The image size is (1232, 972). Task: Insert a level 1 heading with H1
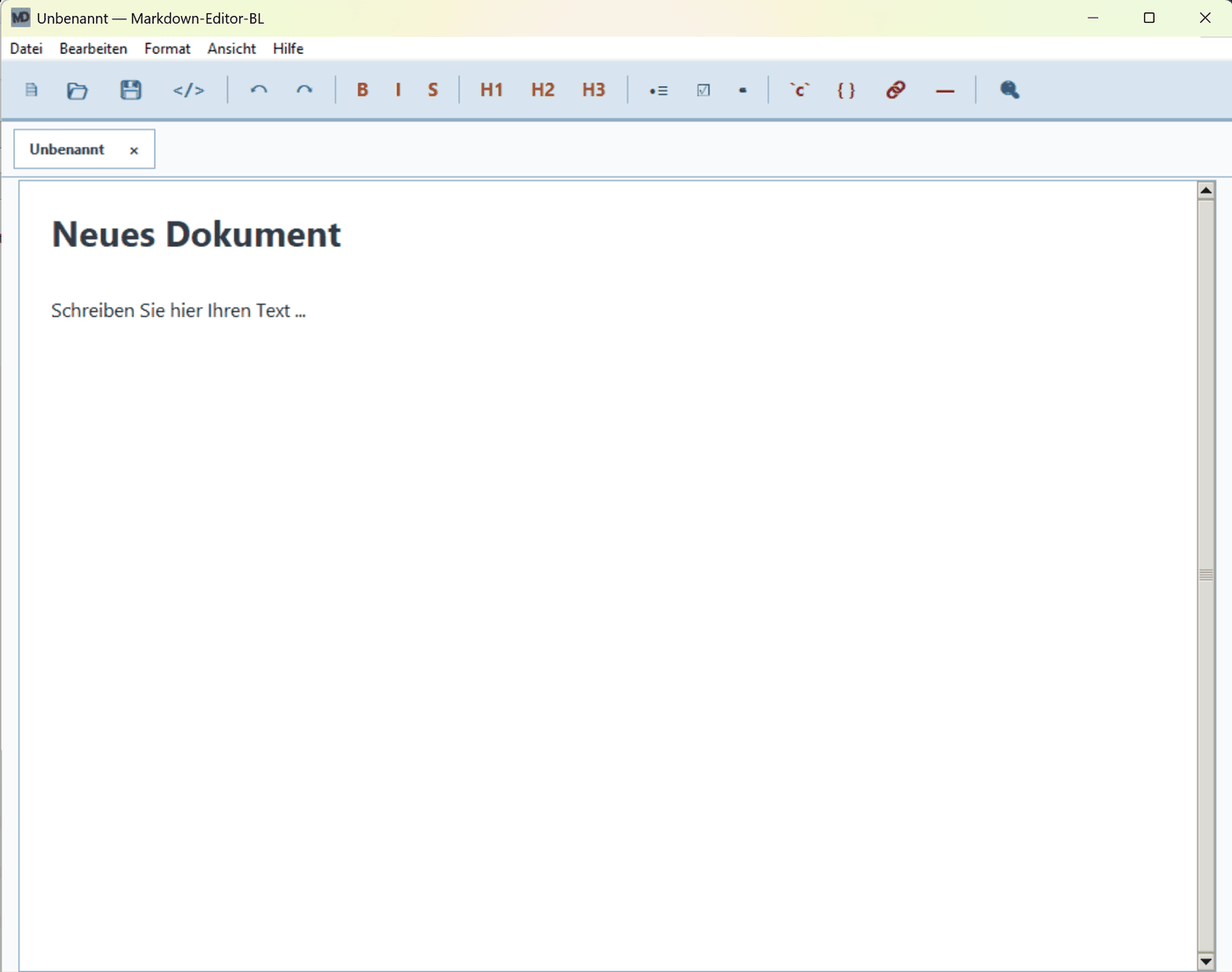coord(492,90)
